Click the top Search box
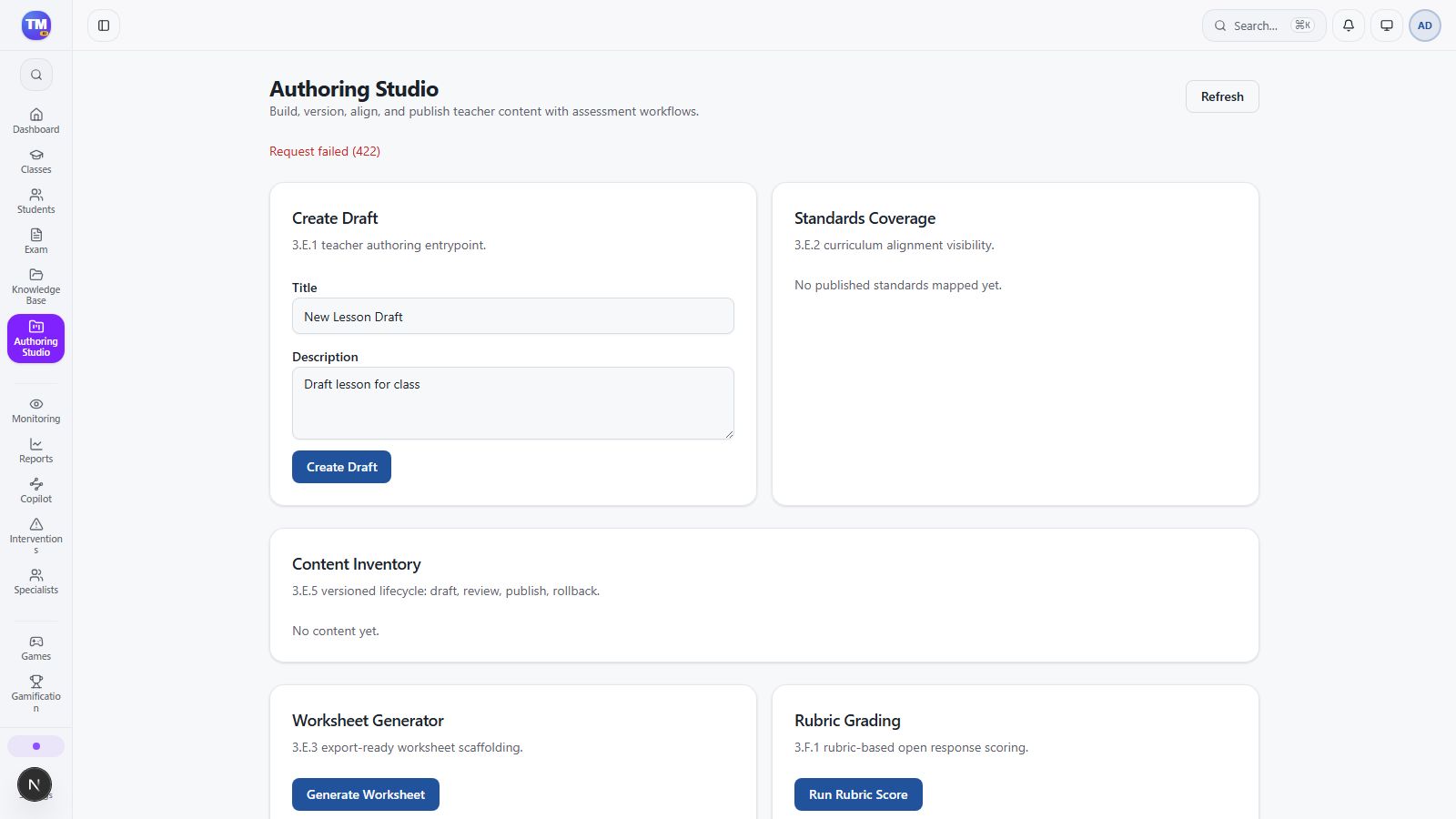The width and height of the screenshot is (1456, 819). click(1264, 25)
